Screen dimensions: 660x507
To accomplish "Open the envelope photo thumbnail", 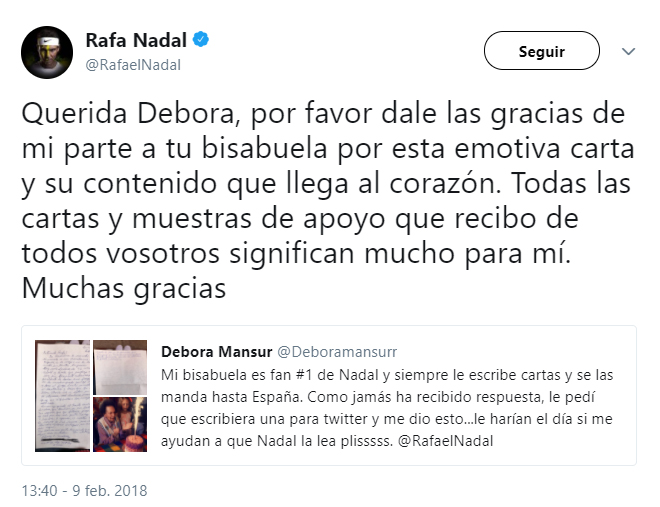I will click(120, 367).
